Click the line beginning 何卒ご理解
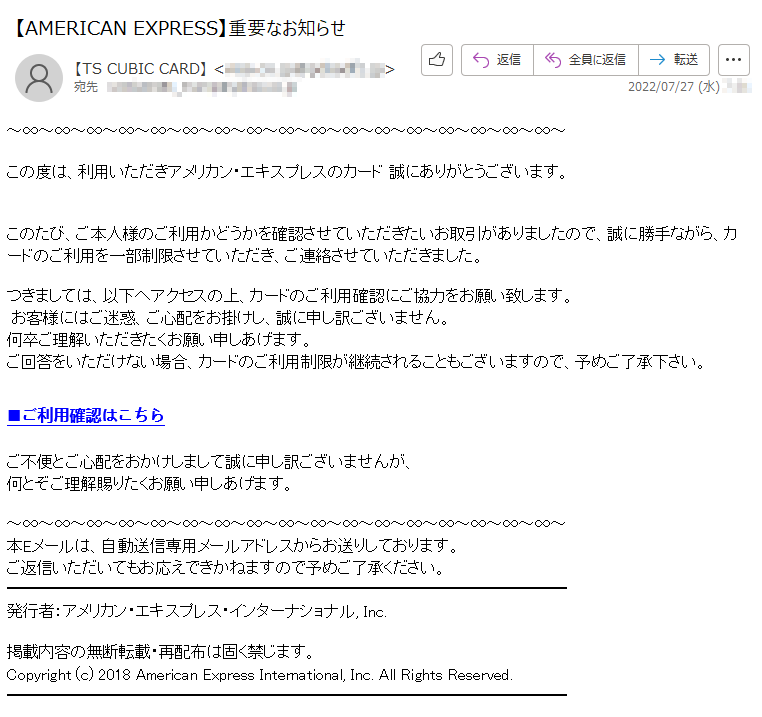Image resolution: width=762 pixels, height=717 pixels. (x=159, y=340)
